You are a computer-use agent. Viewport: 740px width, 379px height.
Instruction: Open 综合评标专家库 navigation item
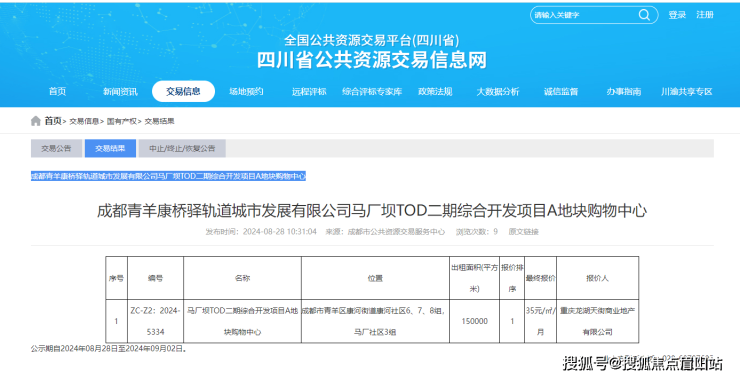[372, 92]
